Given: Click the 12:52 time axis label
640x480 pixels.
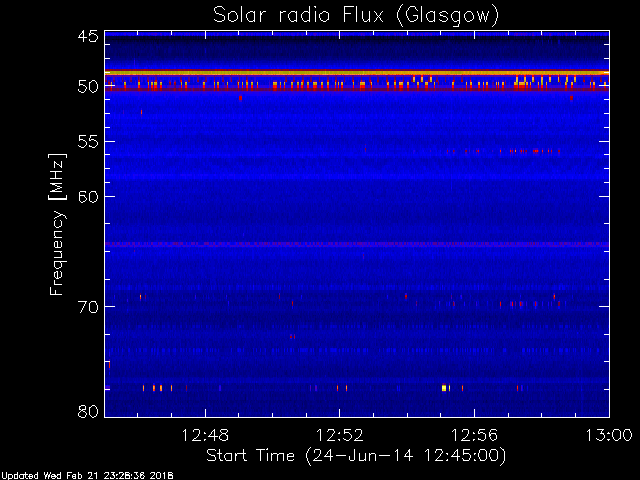Looking at the screenshot, I should point(340,435).
